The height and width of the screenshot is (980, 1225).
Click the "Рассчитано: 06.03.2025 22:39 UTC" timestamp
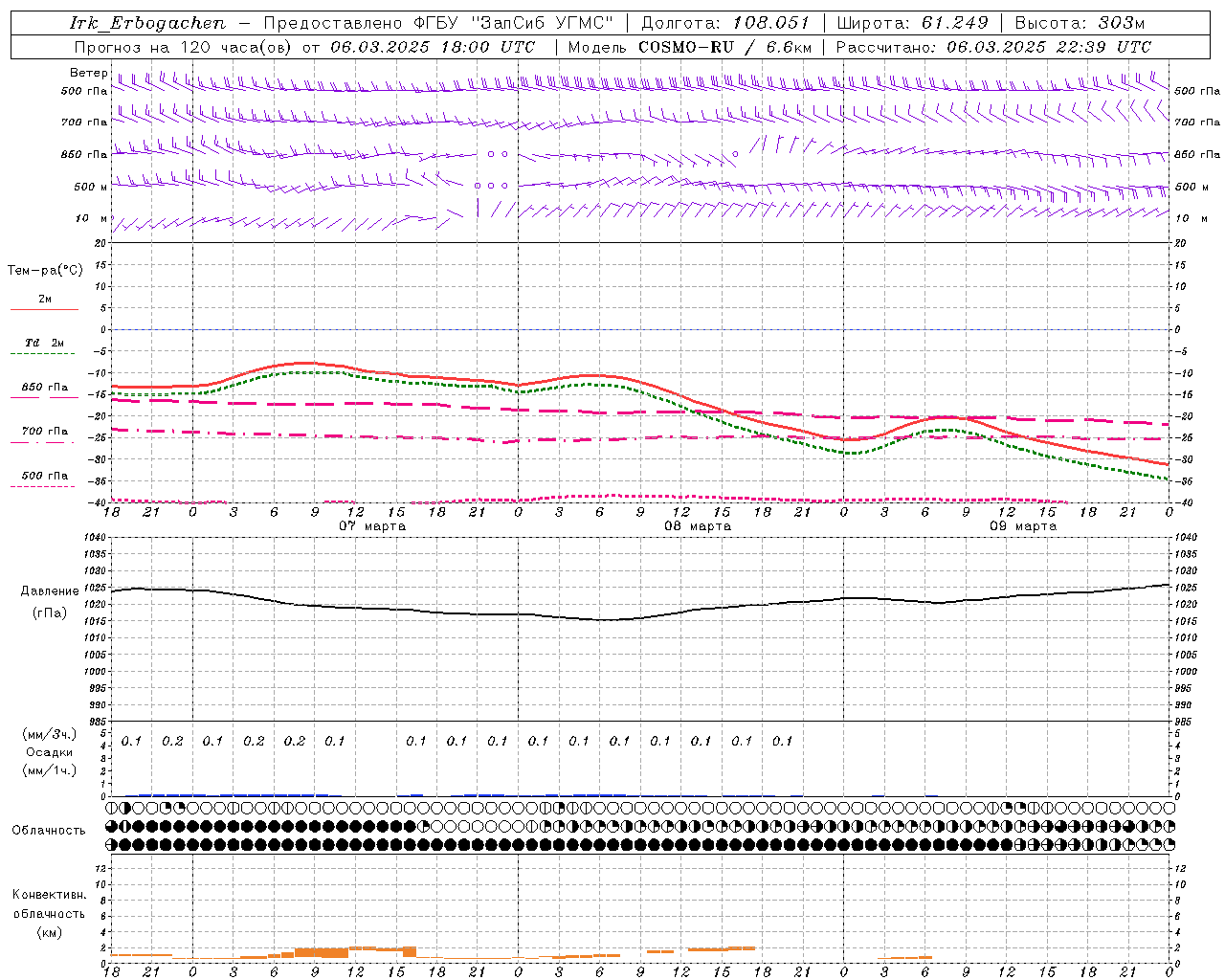[993, 47]
